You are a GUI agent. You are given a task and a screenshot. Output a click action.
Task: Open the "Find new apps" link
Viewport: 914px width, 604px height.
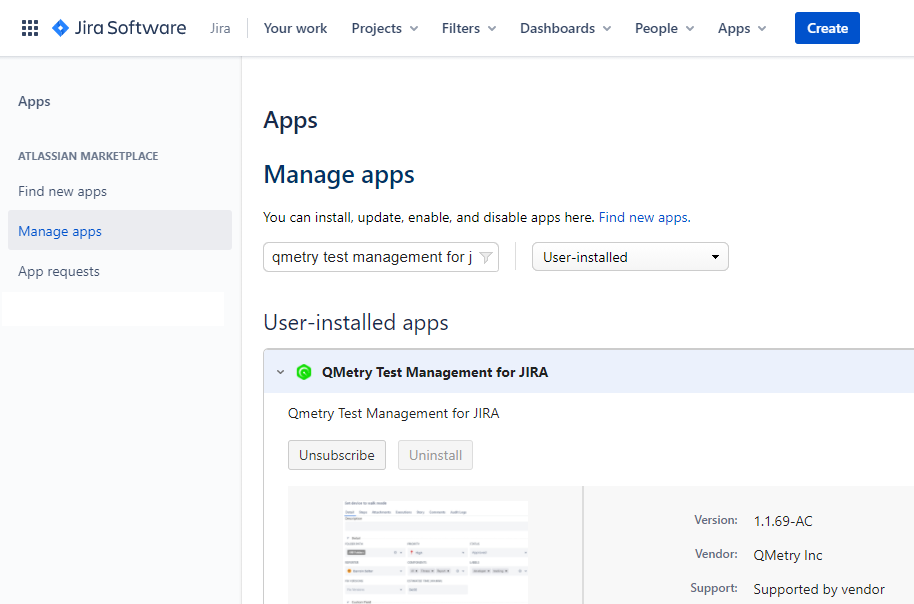[643, 217]
